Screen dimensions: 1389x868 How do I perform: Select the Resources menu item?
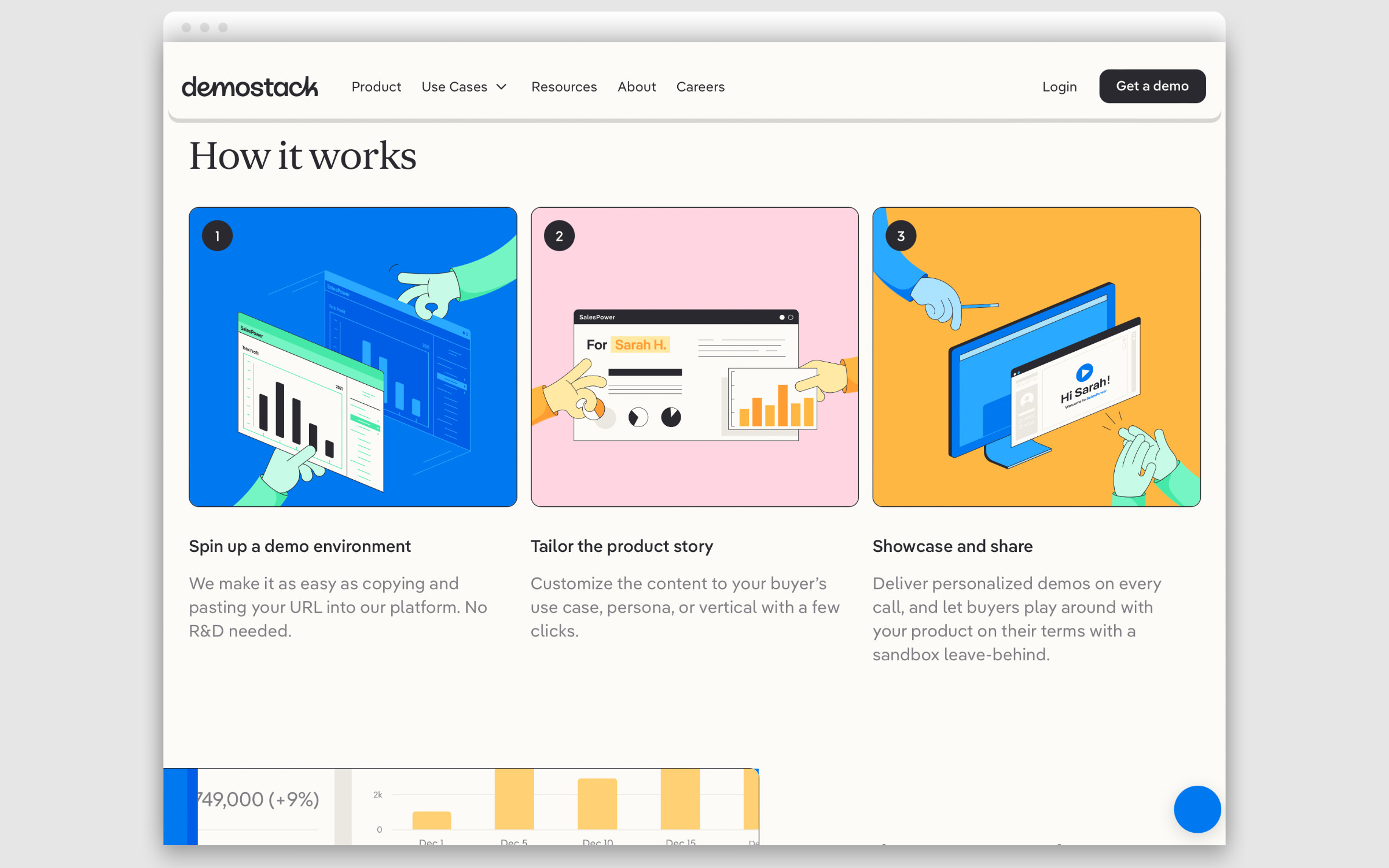click(563, 86)
